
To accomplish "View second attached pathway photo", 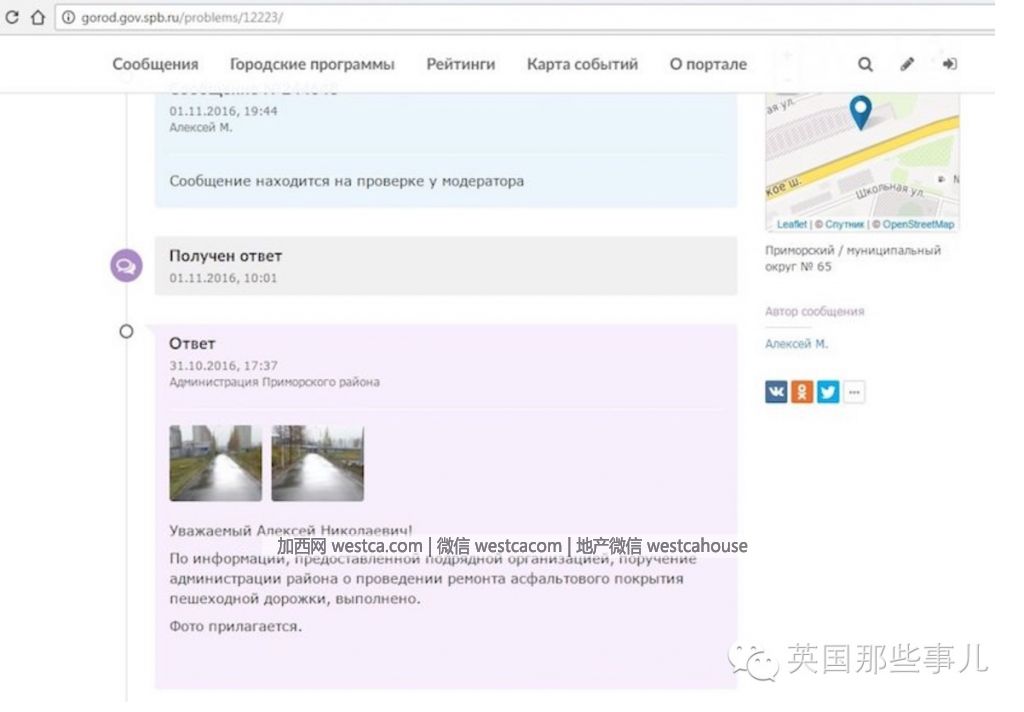I will pyautogui.click(x=317, y=463).
